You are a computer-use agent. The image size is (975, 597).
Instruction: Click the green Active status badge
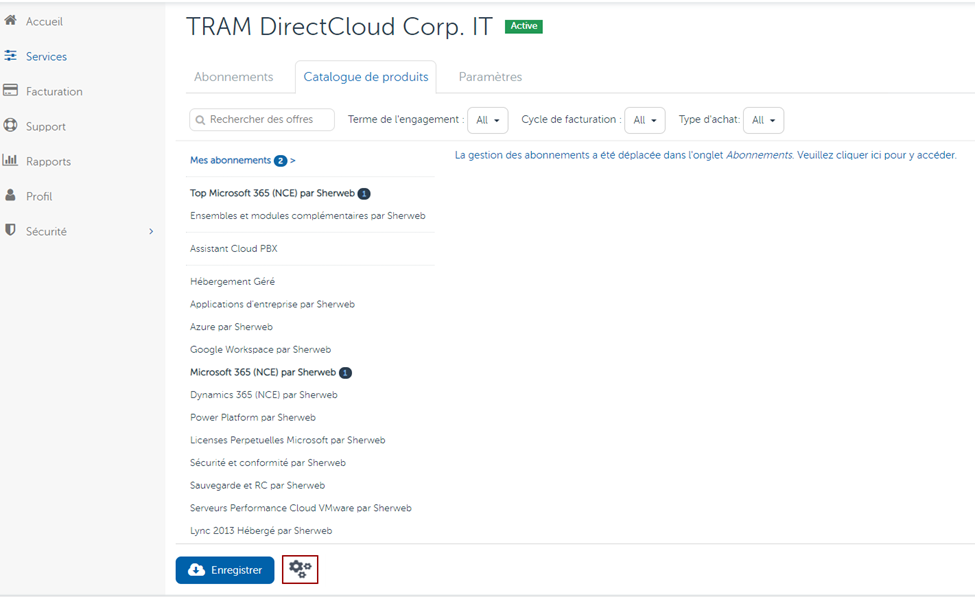click(524, 26)
